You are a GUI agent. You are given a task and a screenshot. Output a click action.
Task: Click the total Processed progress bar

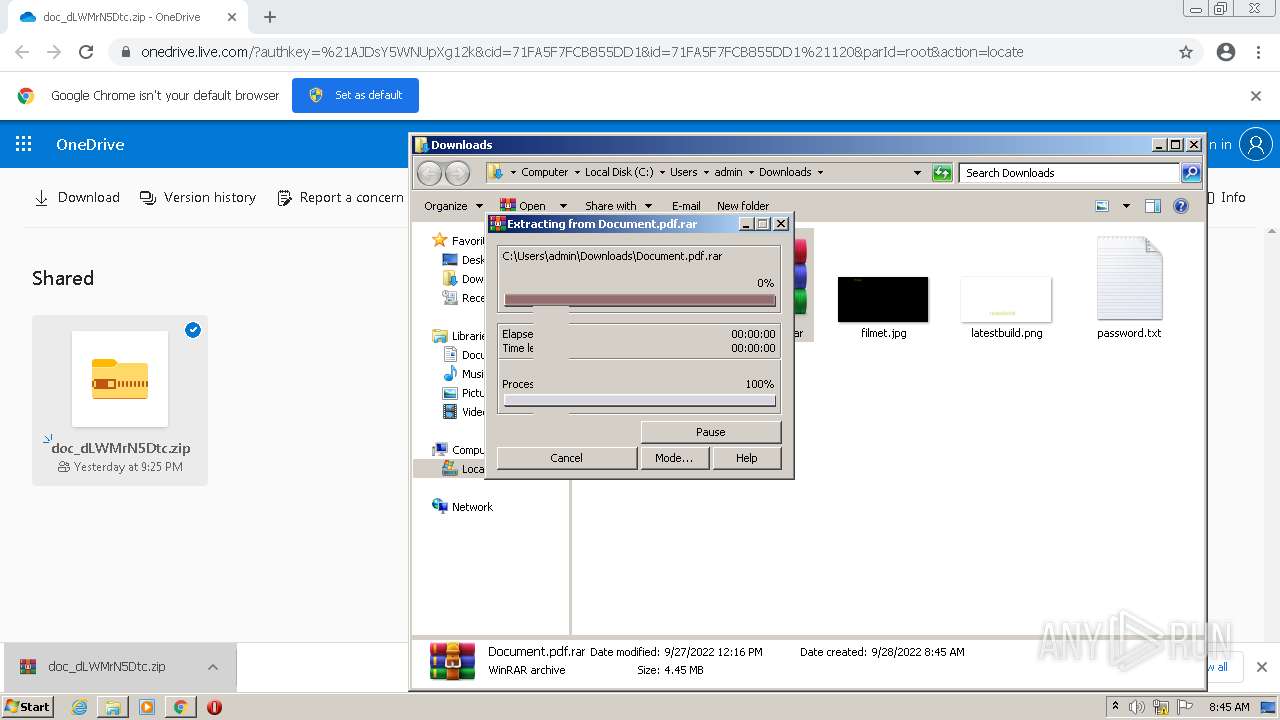[640, 400]
